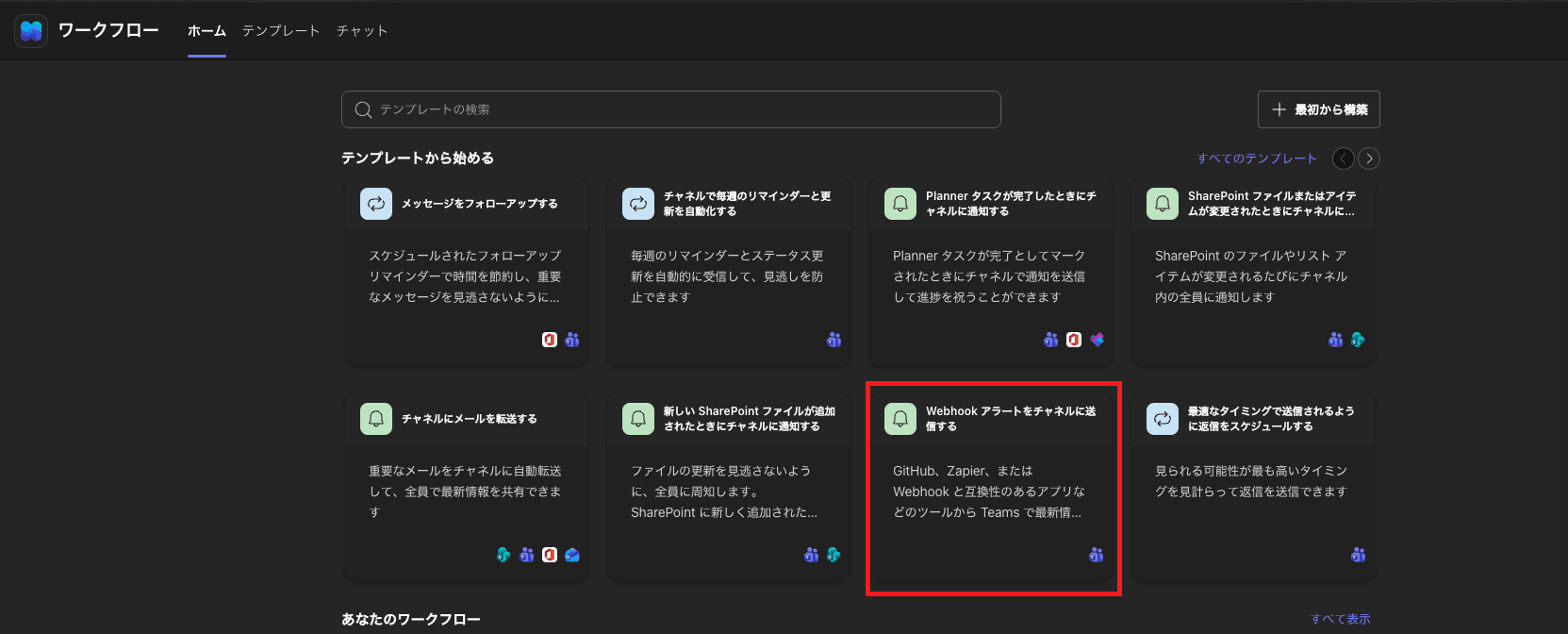Click Office icon on the Planner タスク card
1568x634 pixels.
pyautogui.click(x=1074, y=340)
